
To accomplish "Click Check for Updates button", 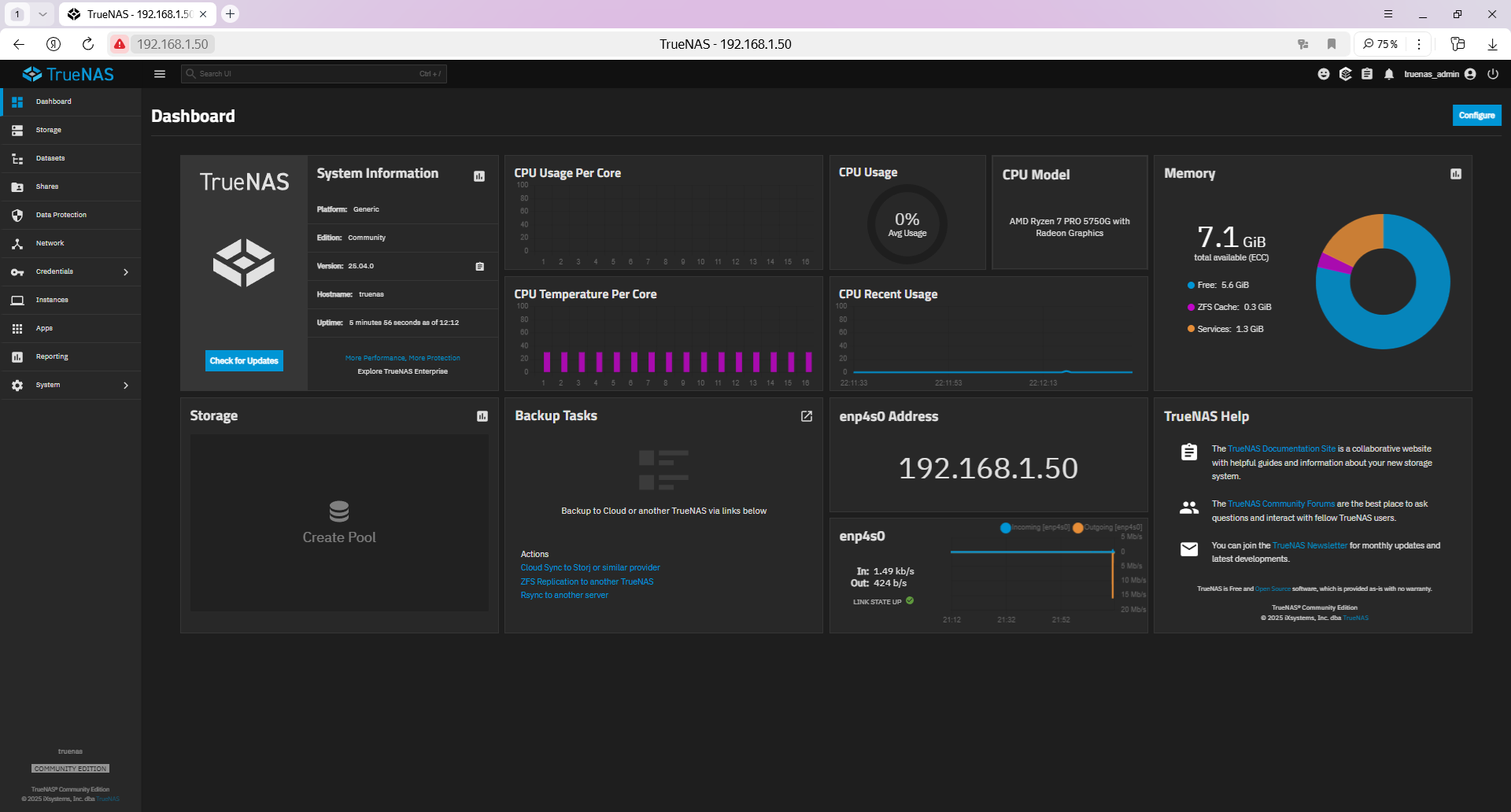I will [244, 360].
